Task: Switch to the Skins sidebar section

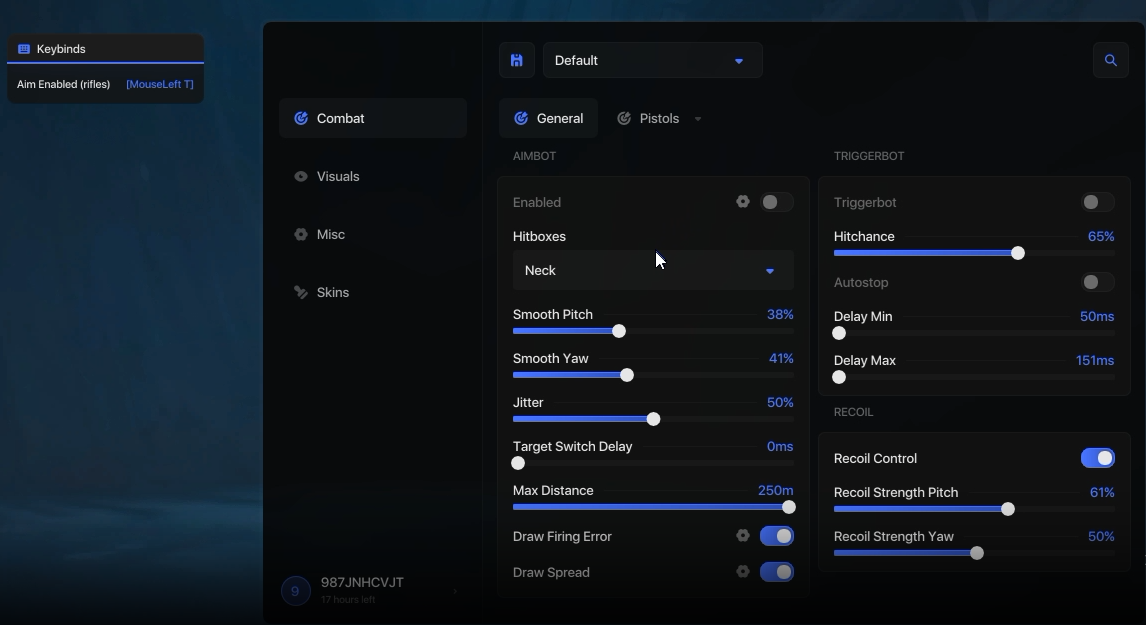Action: click(373, 292)
